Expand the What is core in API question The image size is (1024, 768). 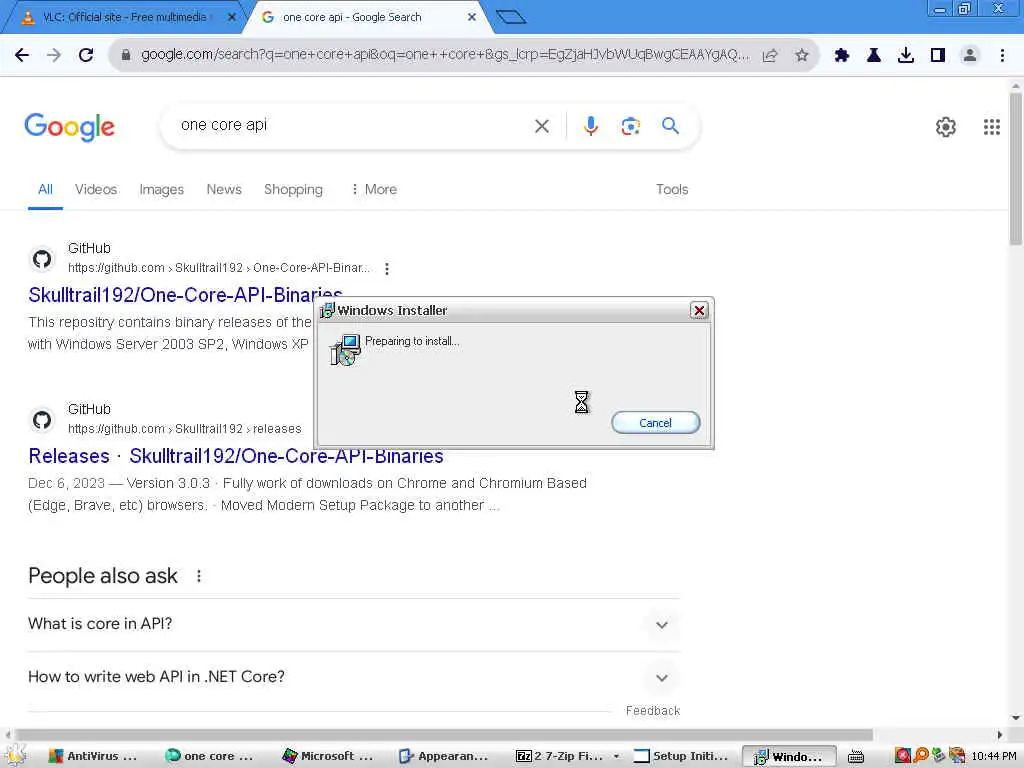pyautogui.click(x=354, y=624)
